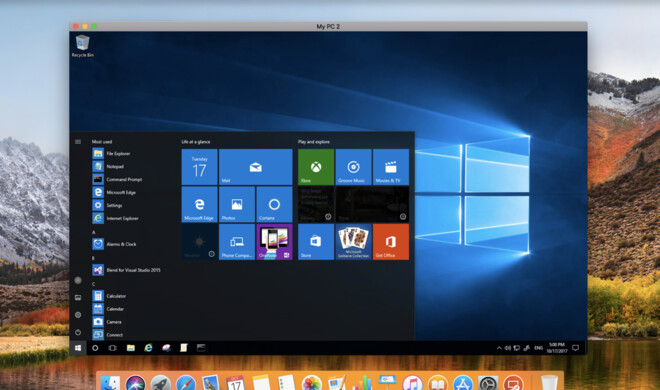
Task: Open the Cortana tile in Start menu
Action: tap(274, 204)
